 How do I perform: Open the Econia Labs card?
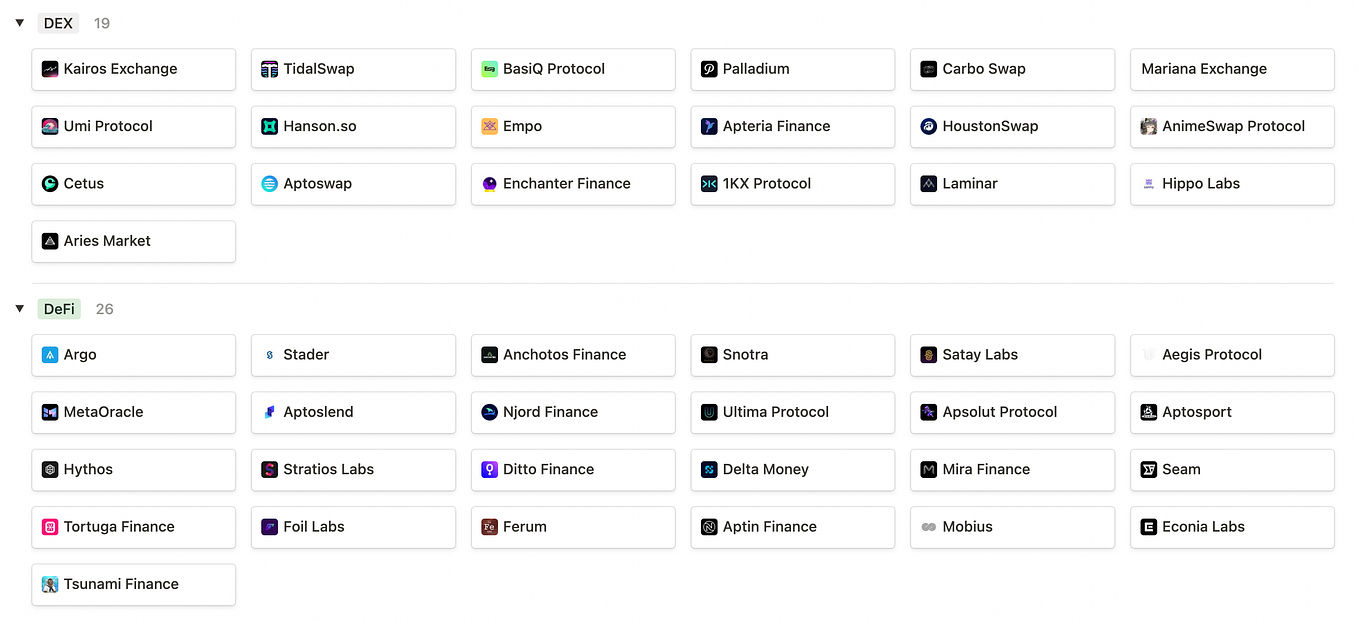tap(1232, 527)
